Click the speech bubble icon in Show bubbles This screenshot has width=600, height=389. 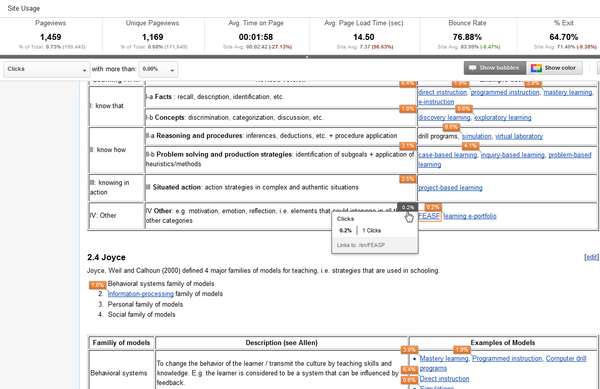click(x=473, y=68)
